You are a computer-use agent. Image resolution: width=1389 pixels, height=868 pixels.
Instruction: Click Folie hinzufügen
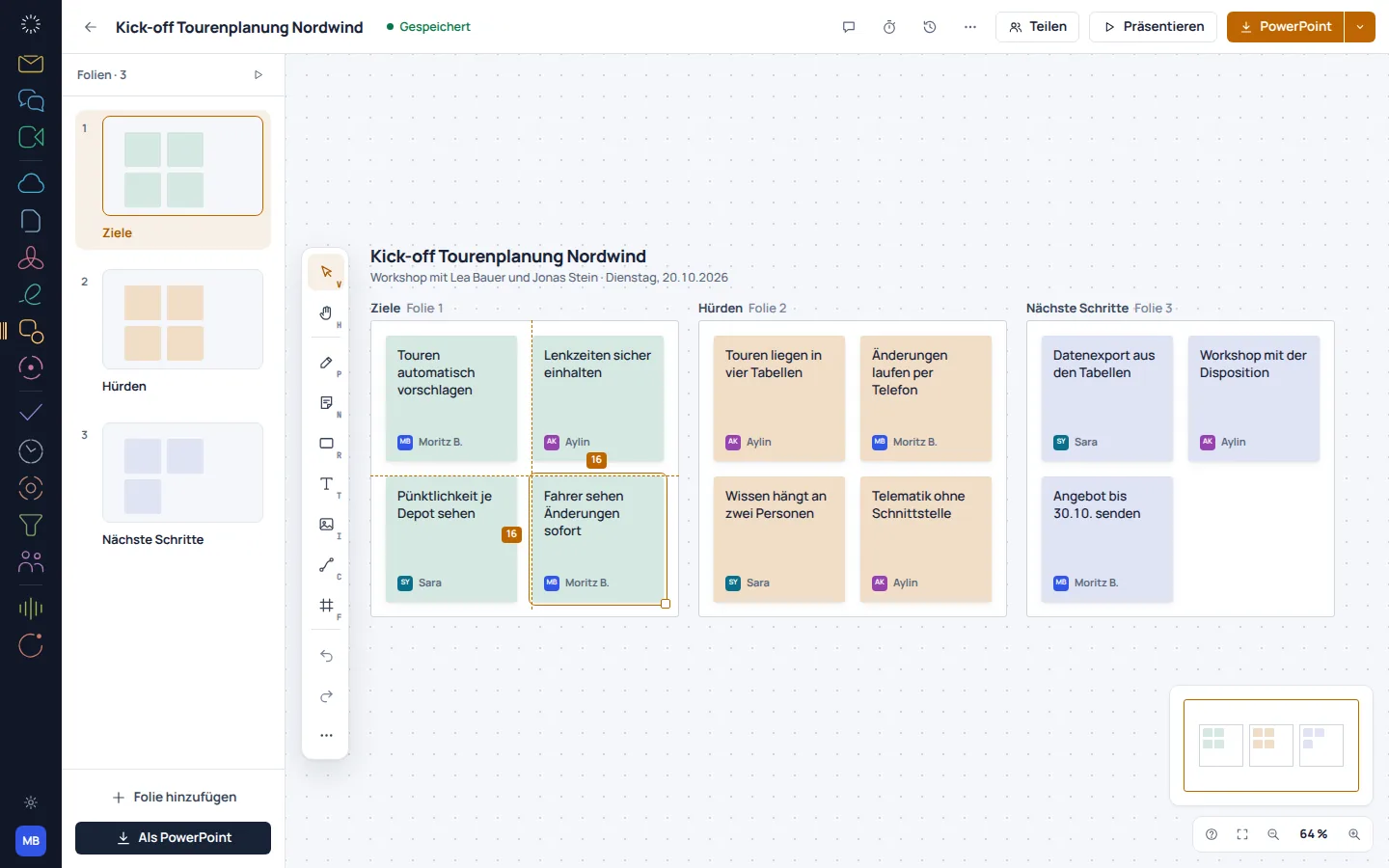coord(174,797)
